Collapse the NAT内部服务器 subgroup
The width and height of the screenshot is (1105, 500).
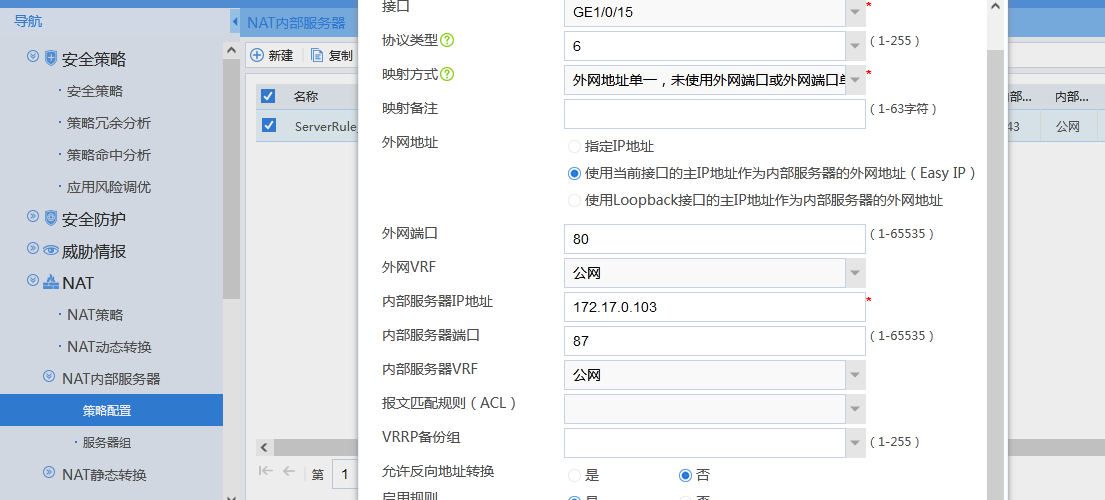[49, 376]
